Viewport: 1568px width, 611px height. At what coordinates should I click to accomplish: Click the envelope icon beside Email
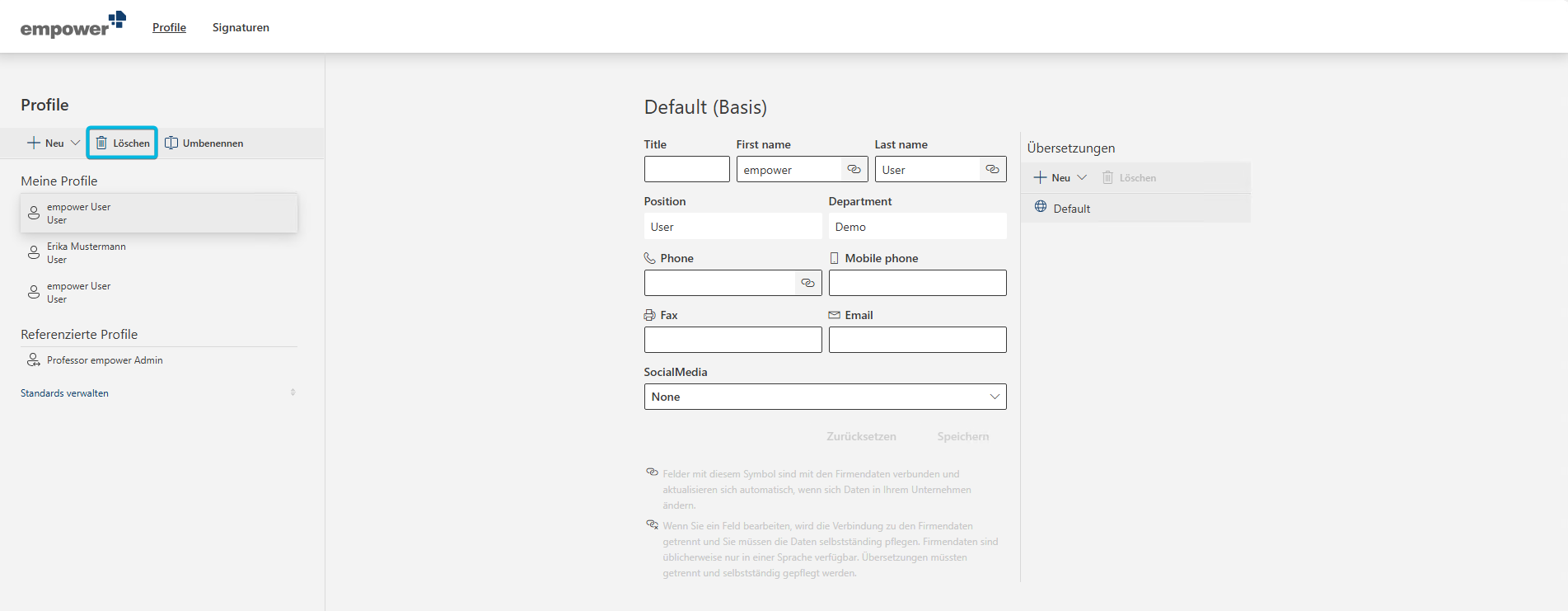click(835, 315)
